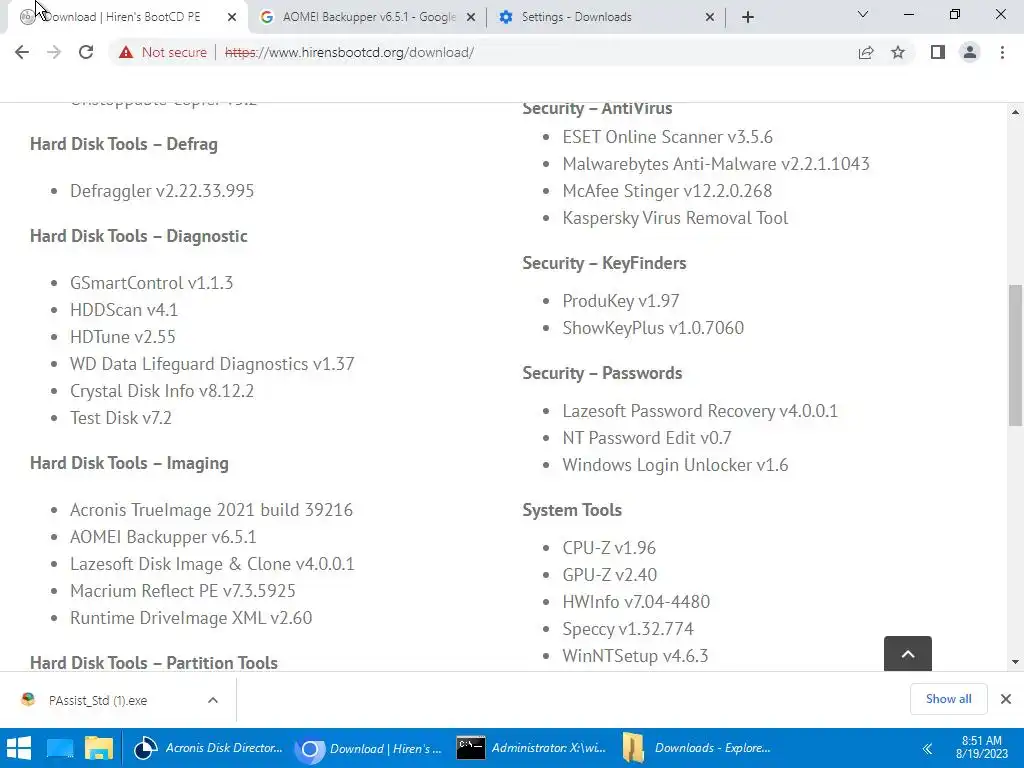Open the tab search dropdown

tap(863, 14)
